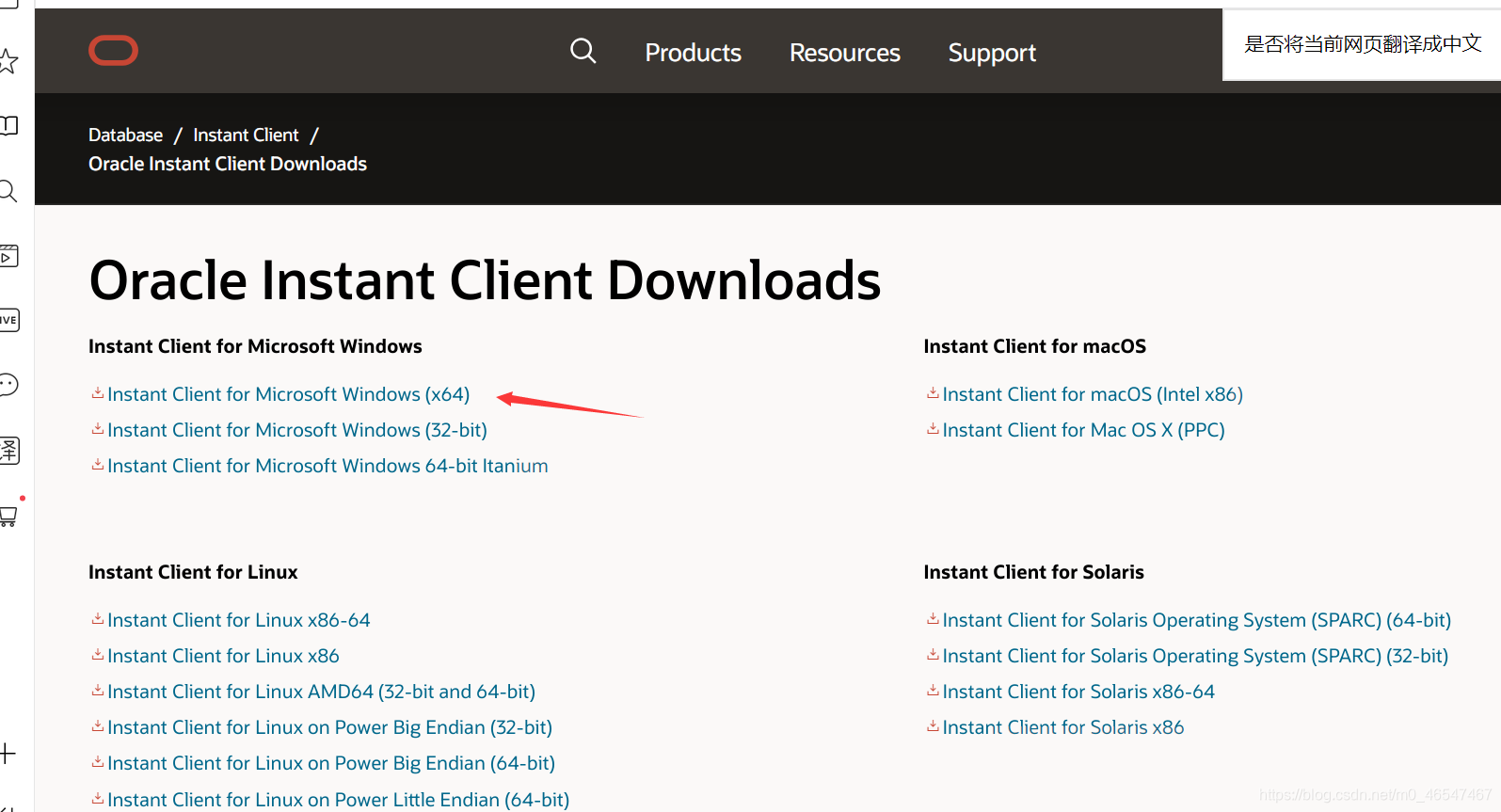Click 'Instant Client for macOS' section heading
Screen dimensions: 1501x812
pyautogui.click(x=1034, y=346)
